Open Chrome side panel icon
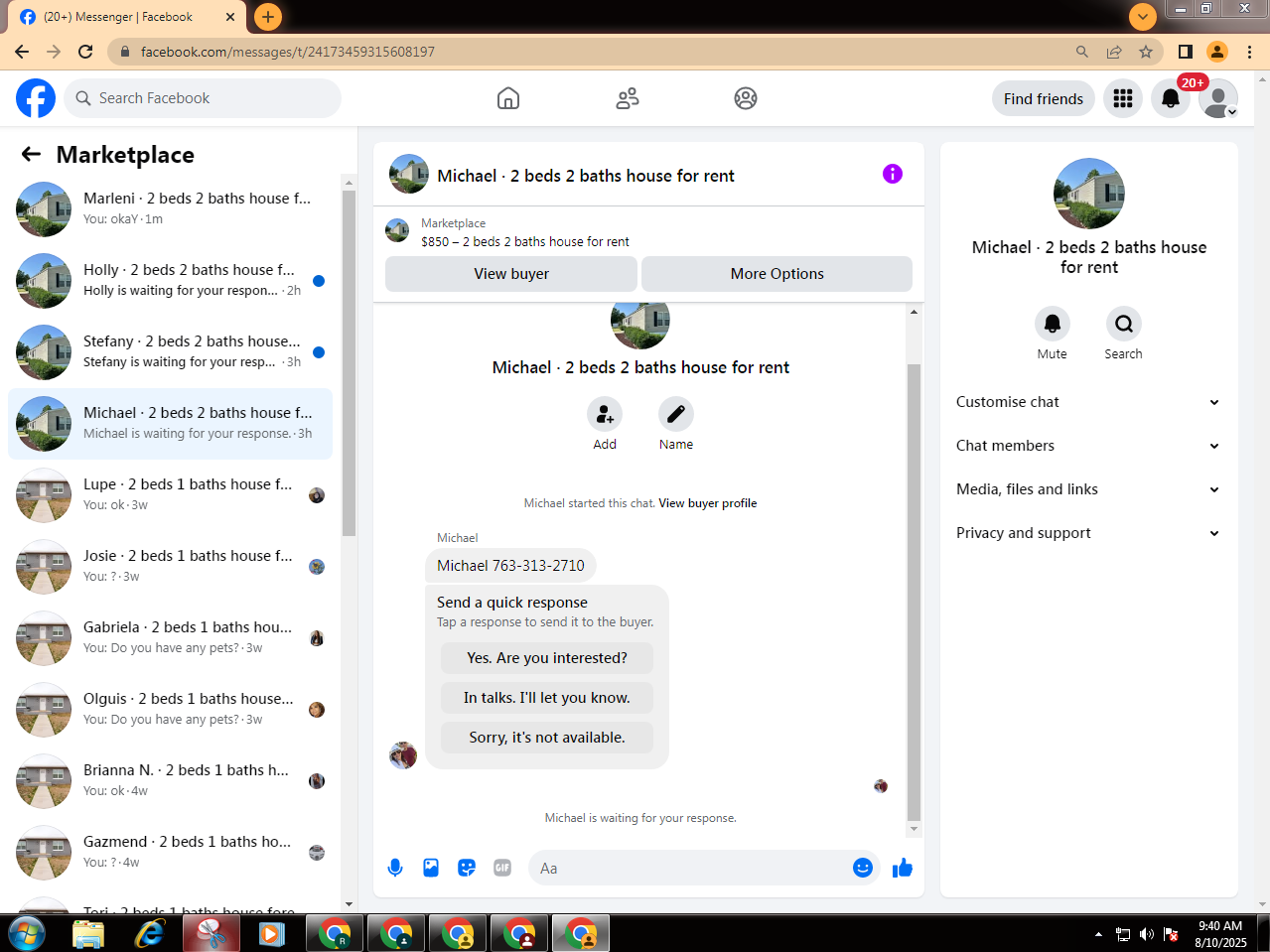The image size is (1270, 952). point(1186,52)
